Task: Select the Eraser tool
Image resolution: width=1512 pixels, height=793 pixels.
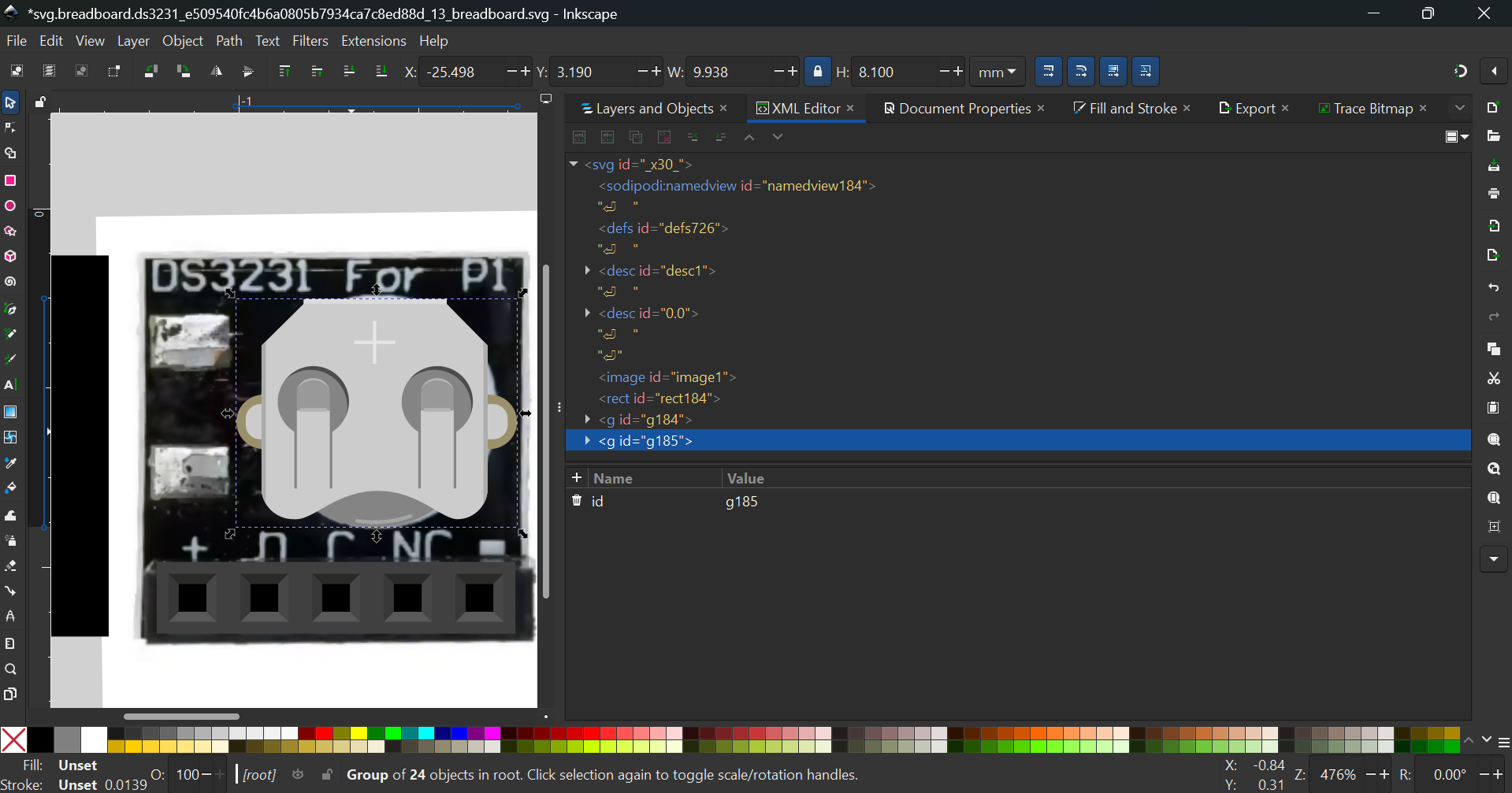Action: 10,566
